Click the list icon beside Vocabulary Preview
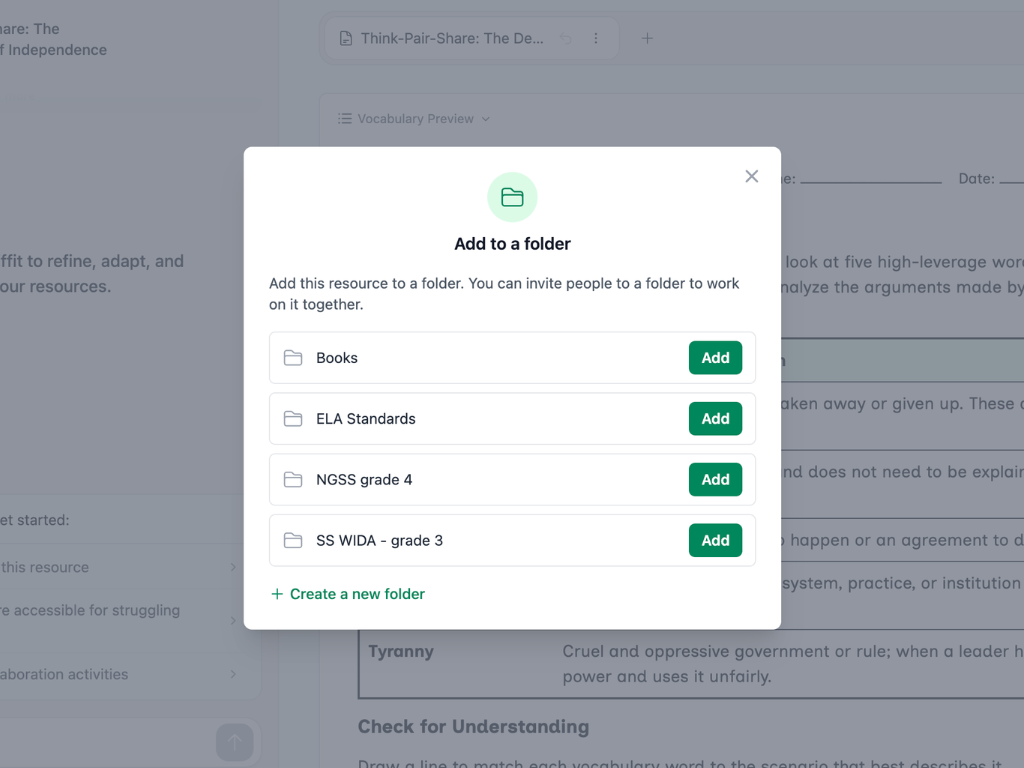 coord(345,119)
